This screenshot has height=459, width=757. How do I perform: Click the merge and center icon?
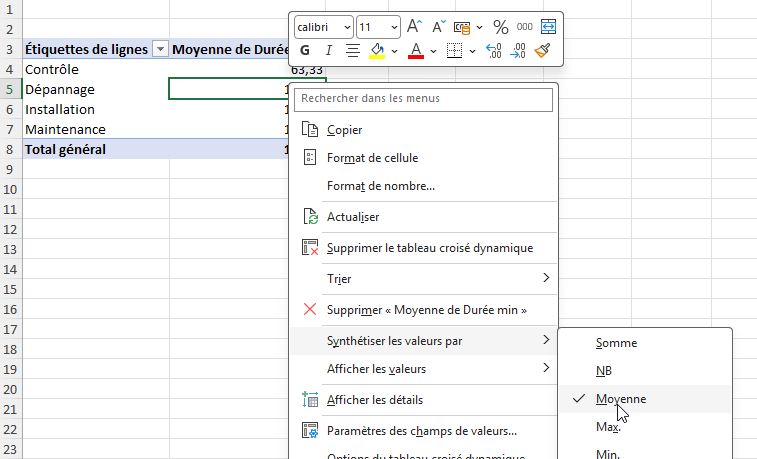pos(548,27)
